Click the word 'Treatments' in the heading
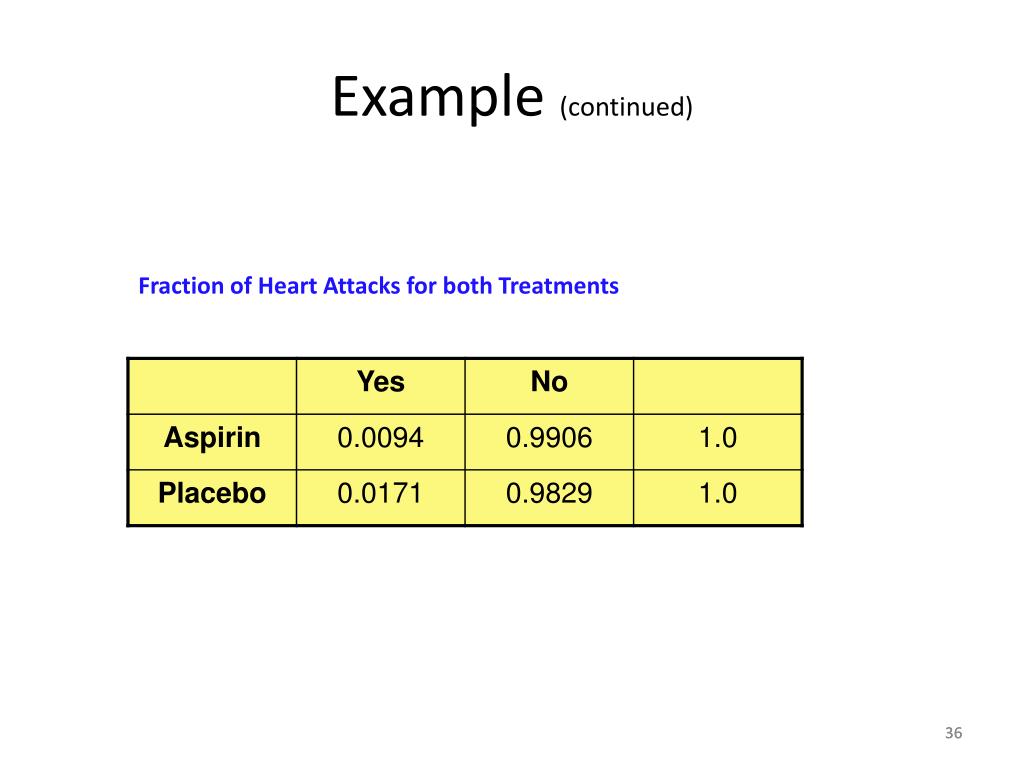 click(558, 286)
